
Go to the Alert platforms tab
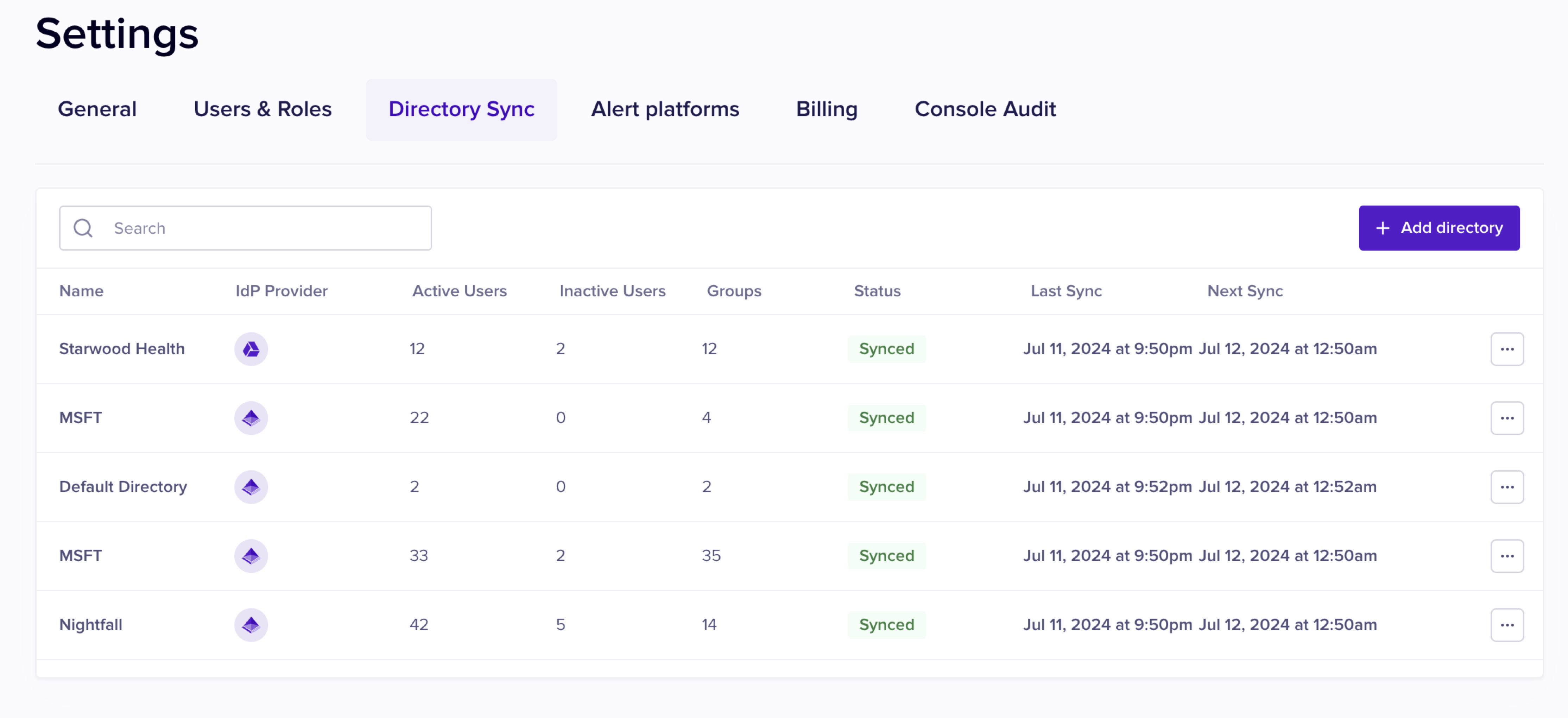(x=665, y=109)
